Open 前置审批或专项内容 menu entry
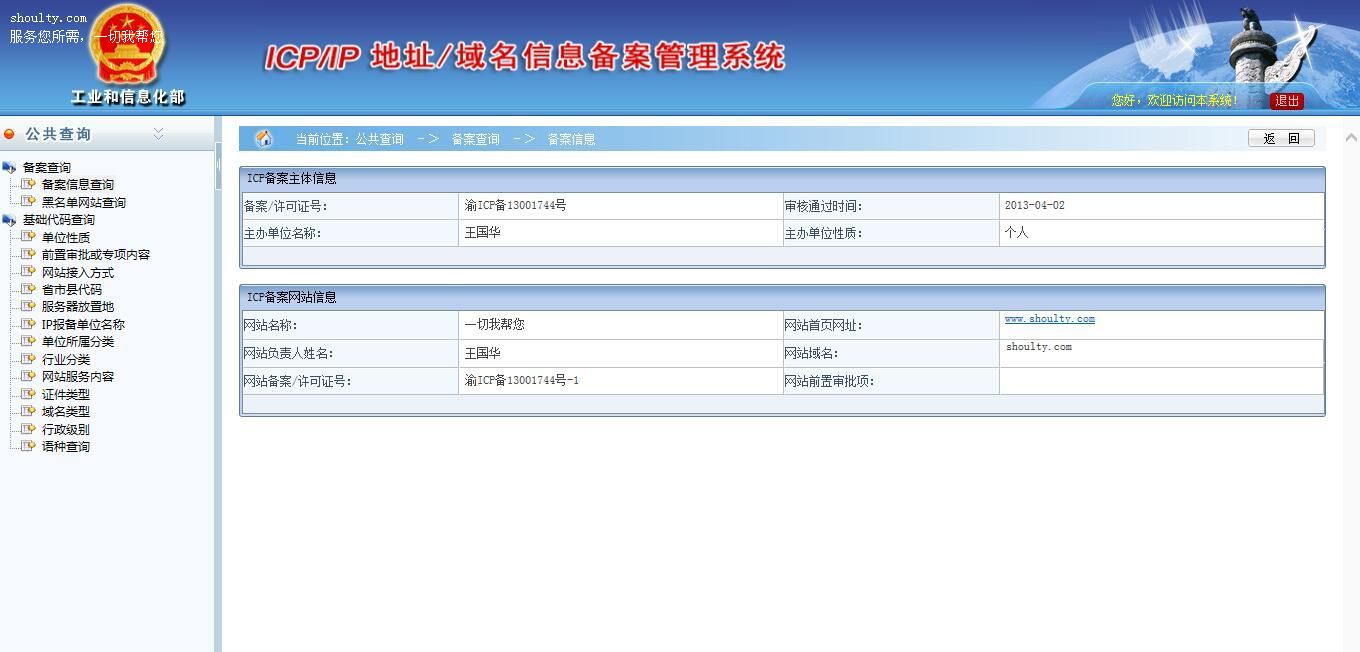The height and width of the screenshot is (652, 1360). 95,255
